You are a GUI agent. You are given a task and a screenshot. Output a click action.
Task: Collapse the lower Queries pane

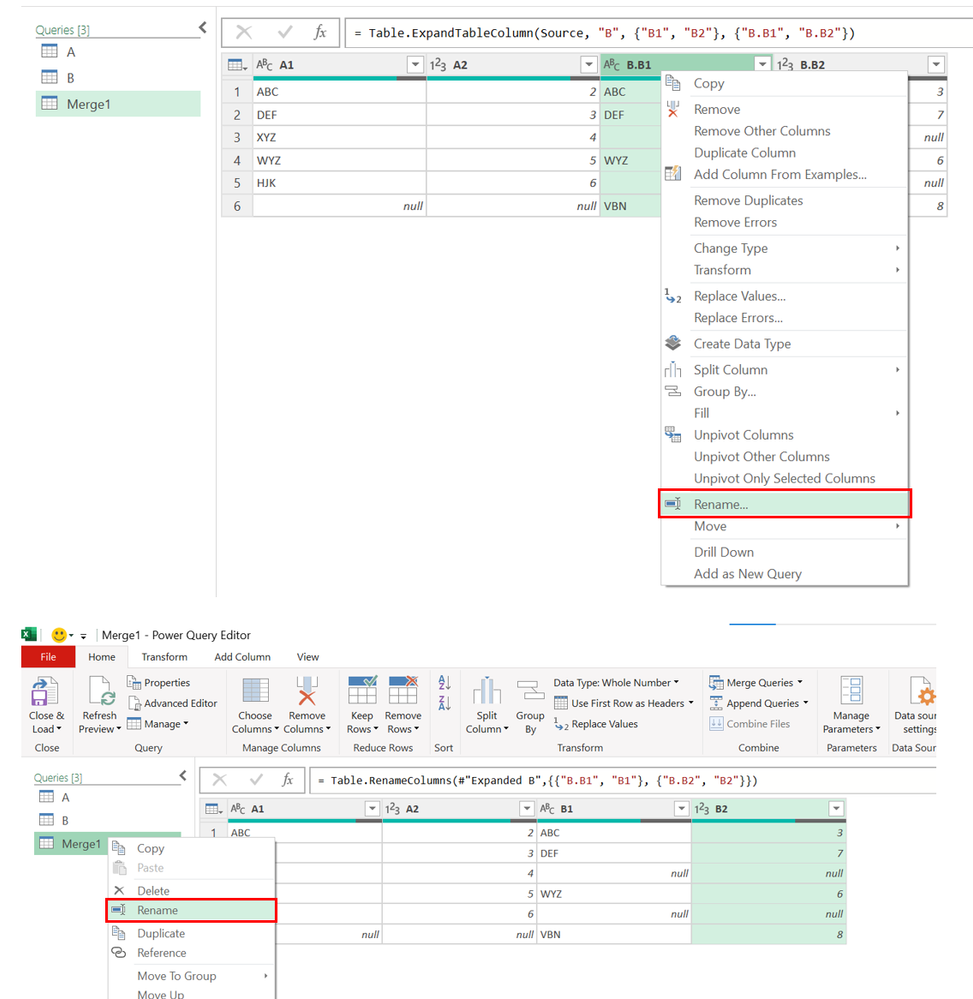(x=182, y=776)
